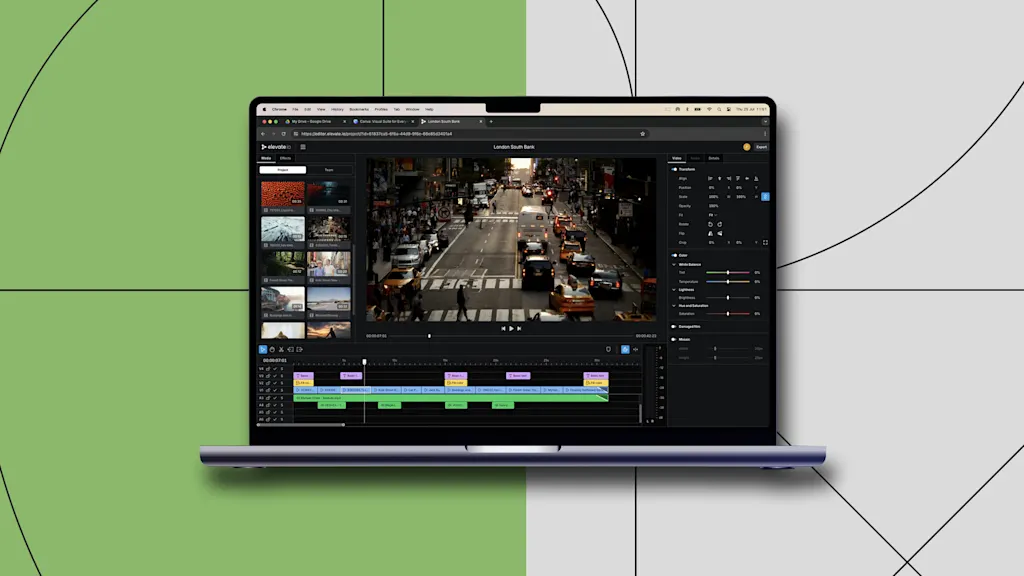The image size is (1024, 576).
Task: Select the Team media button
Action: [x=328, y=170]
